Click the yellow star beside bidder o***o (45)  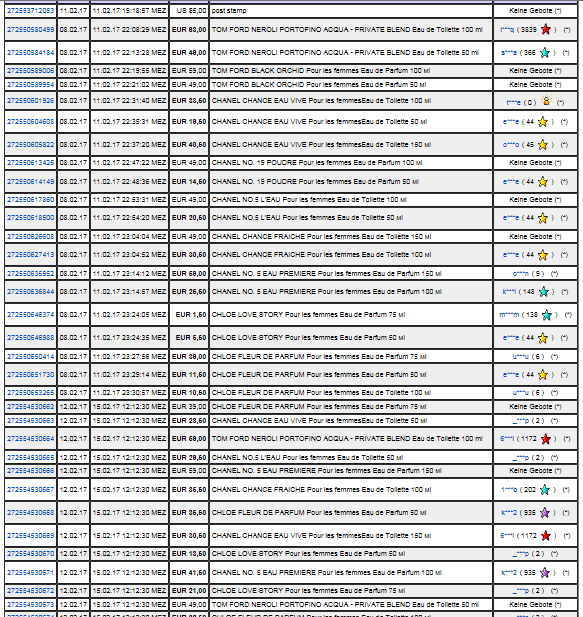(x=543, y=145)
